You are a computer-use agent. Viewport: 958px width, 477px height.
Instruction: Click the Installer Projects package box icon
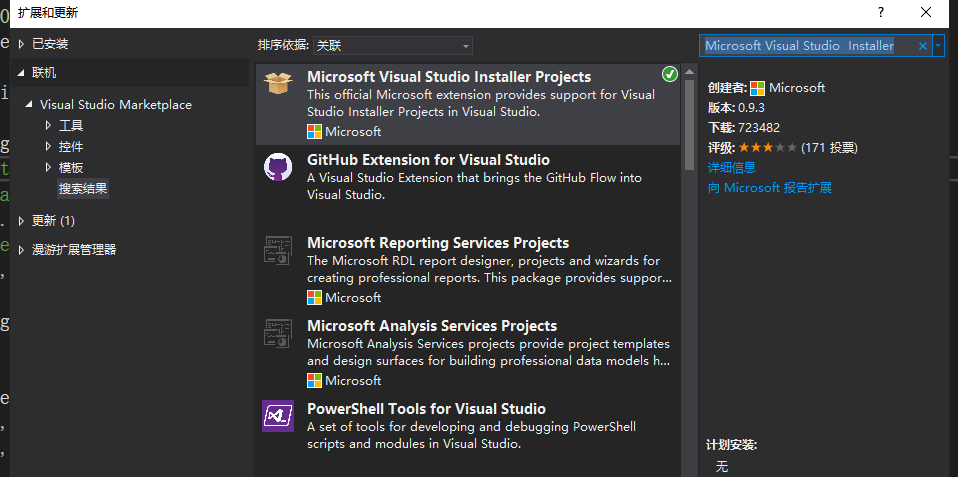[x=277, y=84]
